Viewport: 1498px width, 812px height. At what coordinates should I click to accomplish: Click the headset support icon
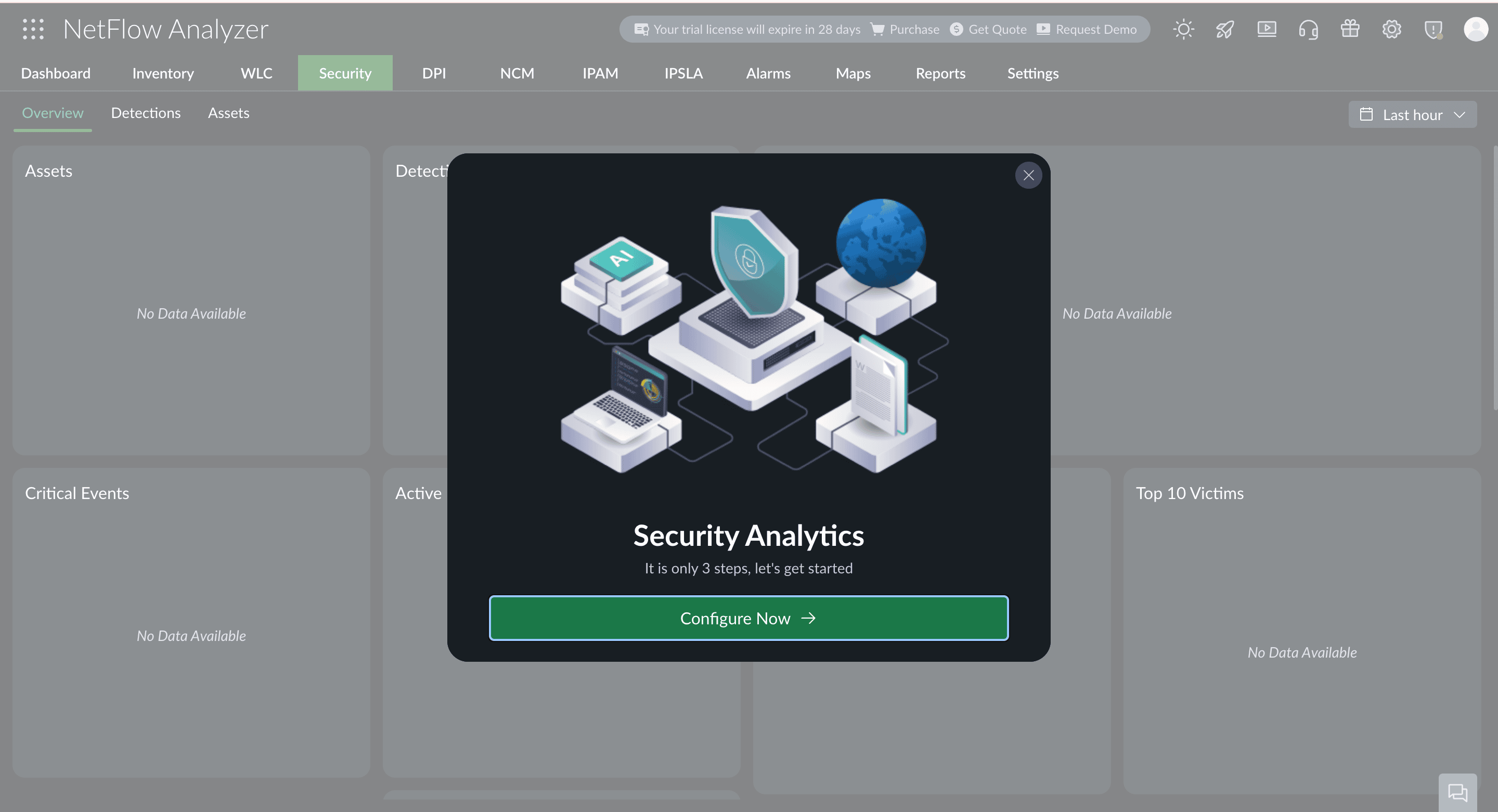[x=1309, y=29]
